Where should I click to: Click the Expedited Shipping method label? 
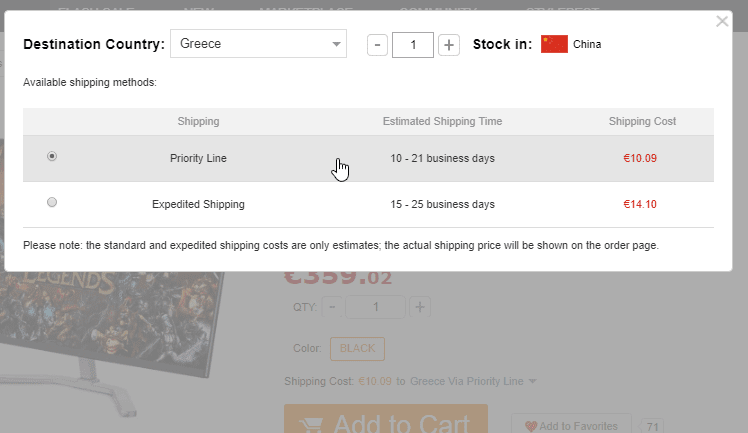coord(198,204)
